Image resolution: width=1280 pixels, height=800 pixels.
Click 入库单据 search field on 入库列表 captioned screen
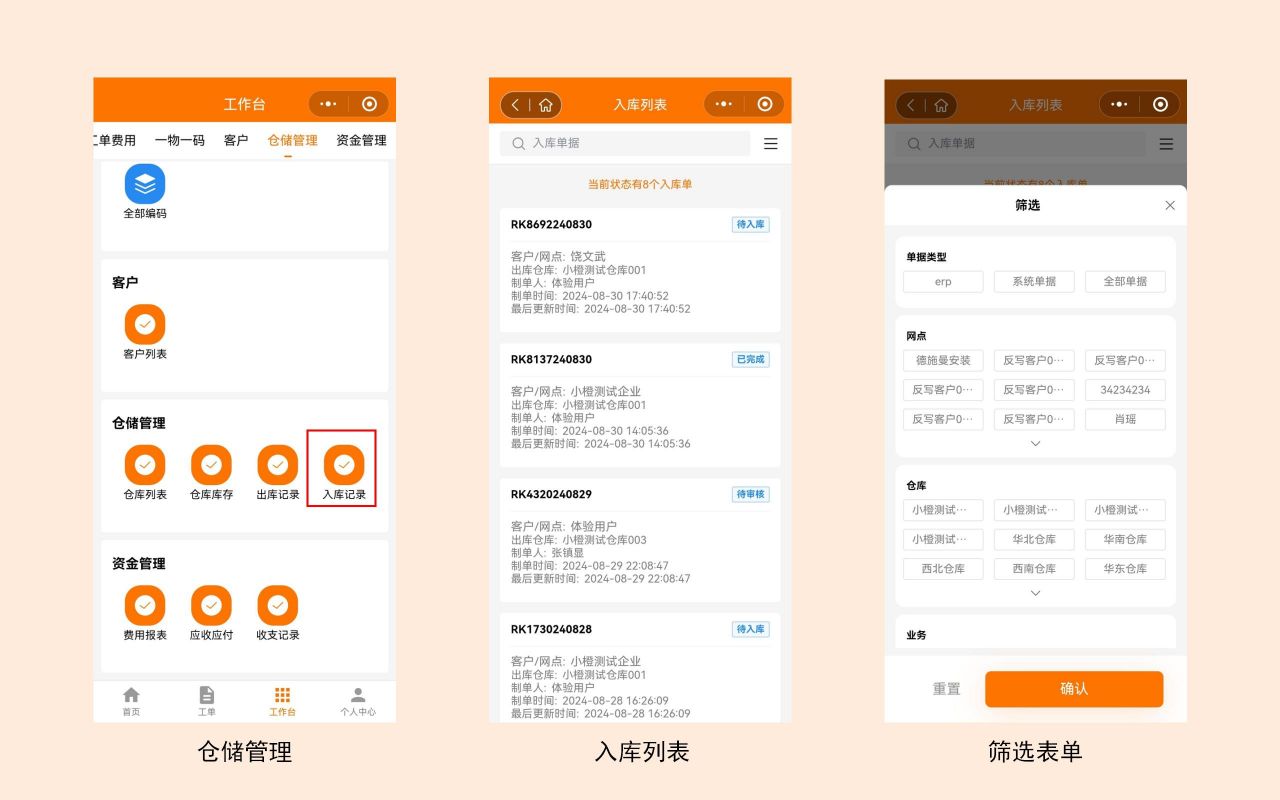(x=625, y=144)
